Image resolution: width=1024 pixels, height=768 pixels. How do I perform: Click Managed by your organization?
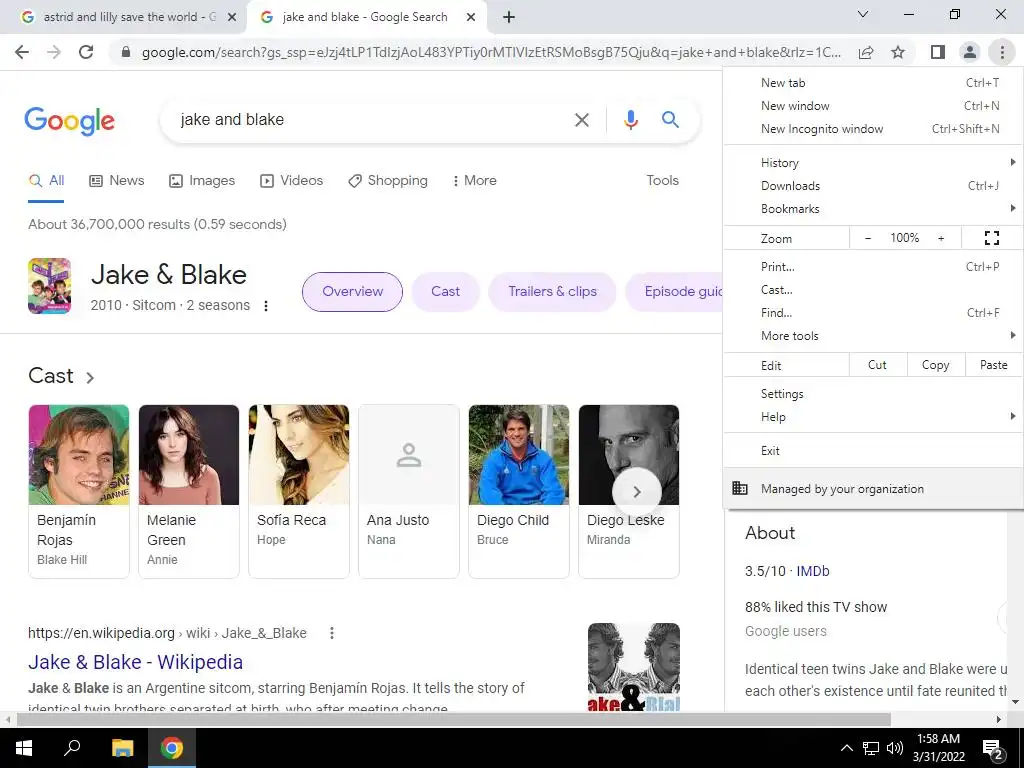(x=872, y=488)
